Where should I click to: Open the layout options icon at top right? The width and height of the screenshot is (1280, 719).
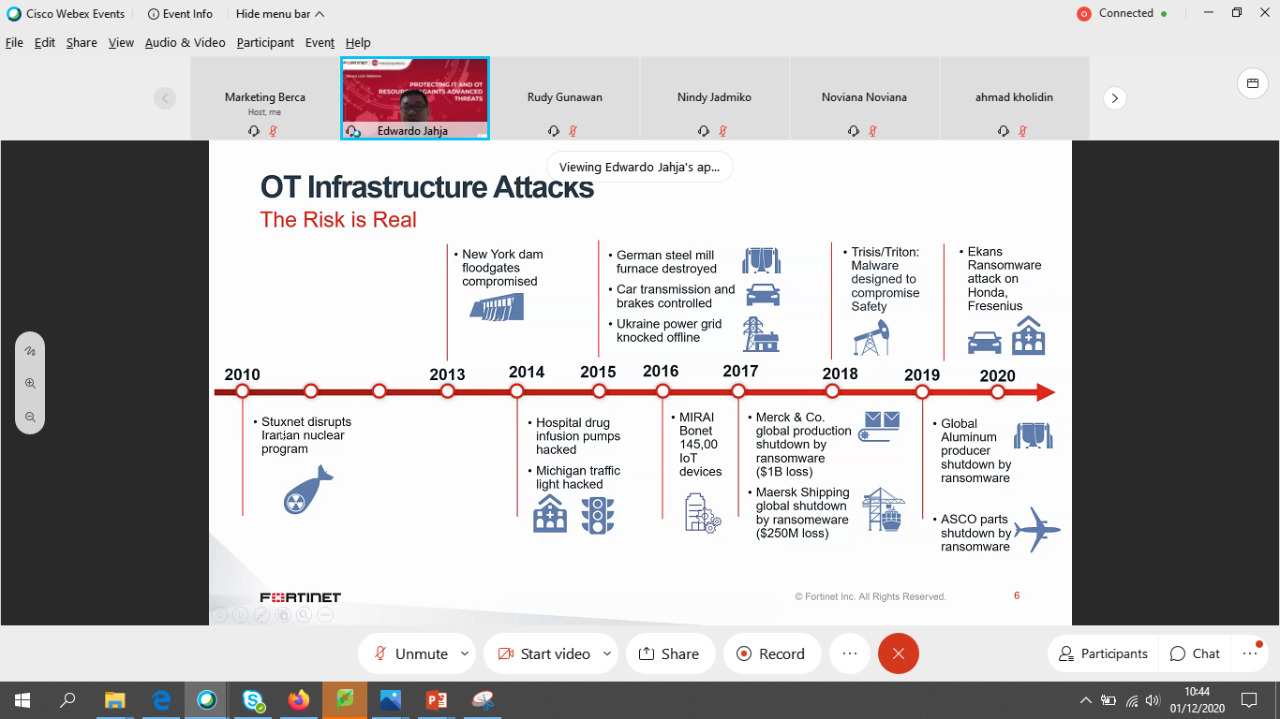tap(1252, 83)
